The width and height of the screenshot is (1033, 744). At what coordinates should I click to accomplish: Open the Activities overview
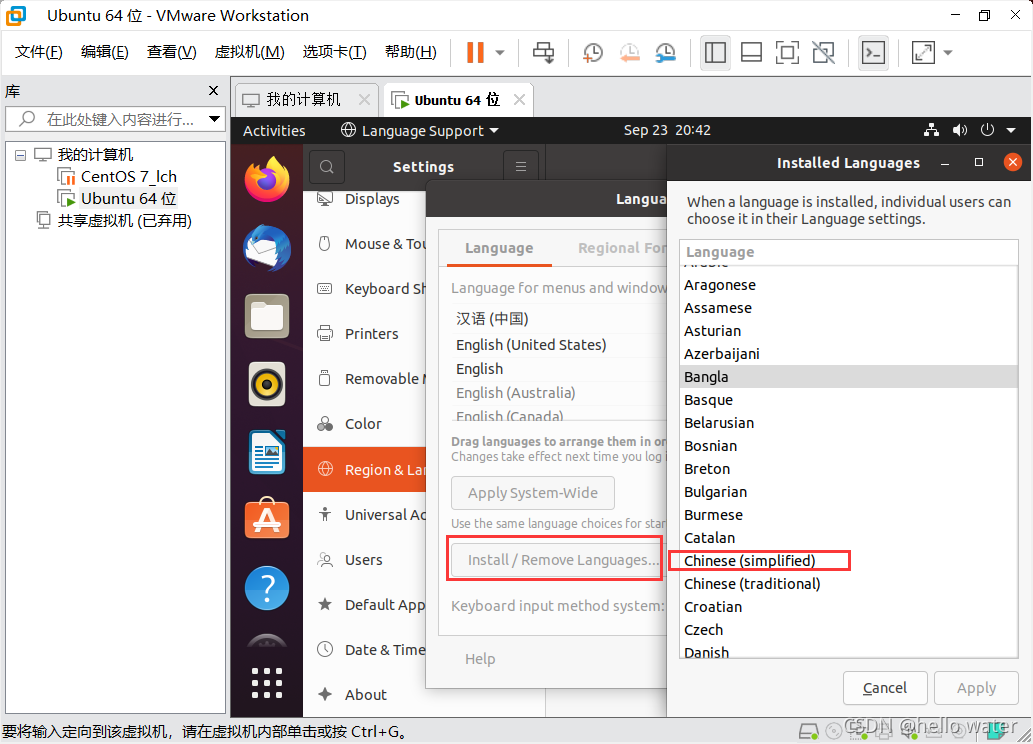click(274, 130)
